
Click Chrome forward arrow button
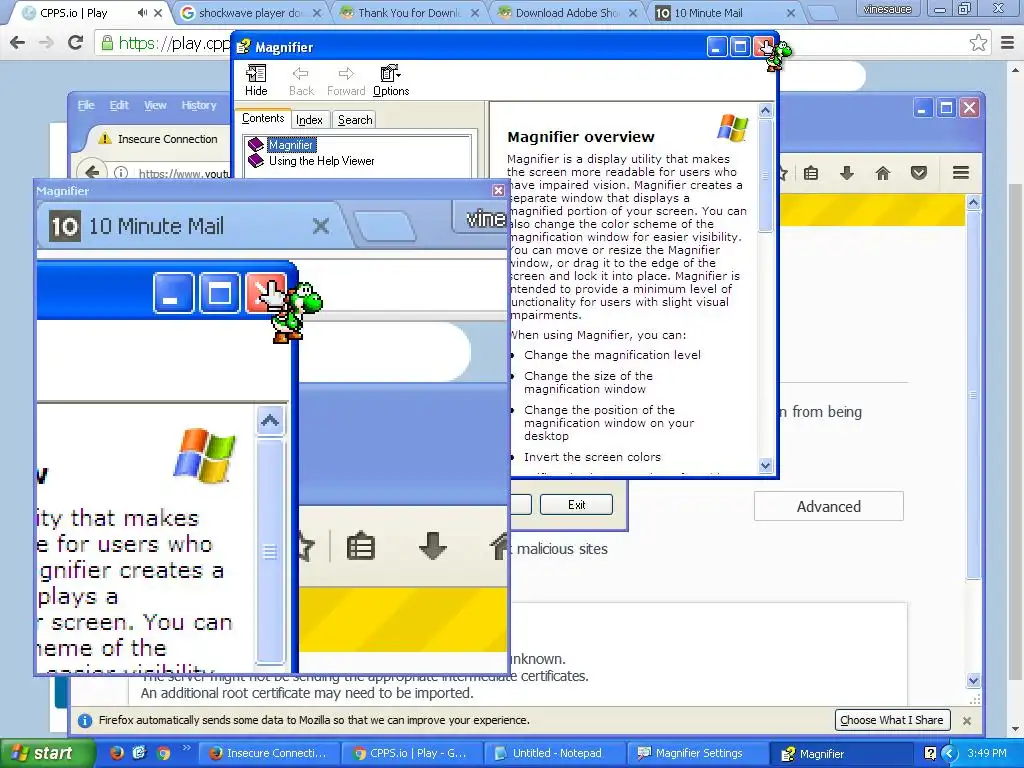(46, 43)
